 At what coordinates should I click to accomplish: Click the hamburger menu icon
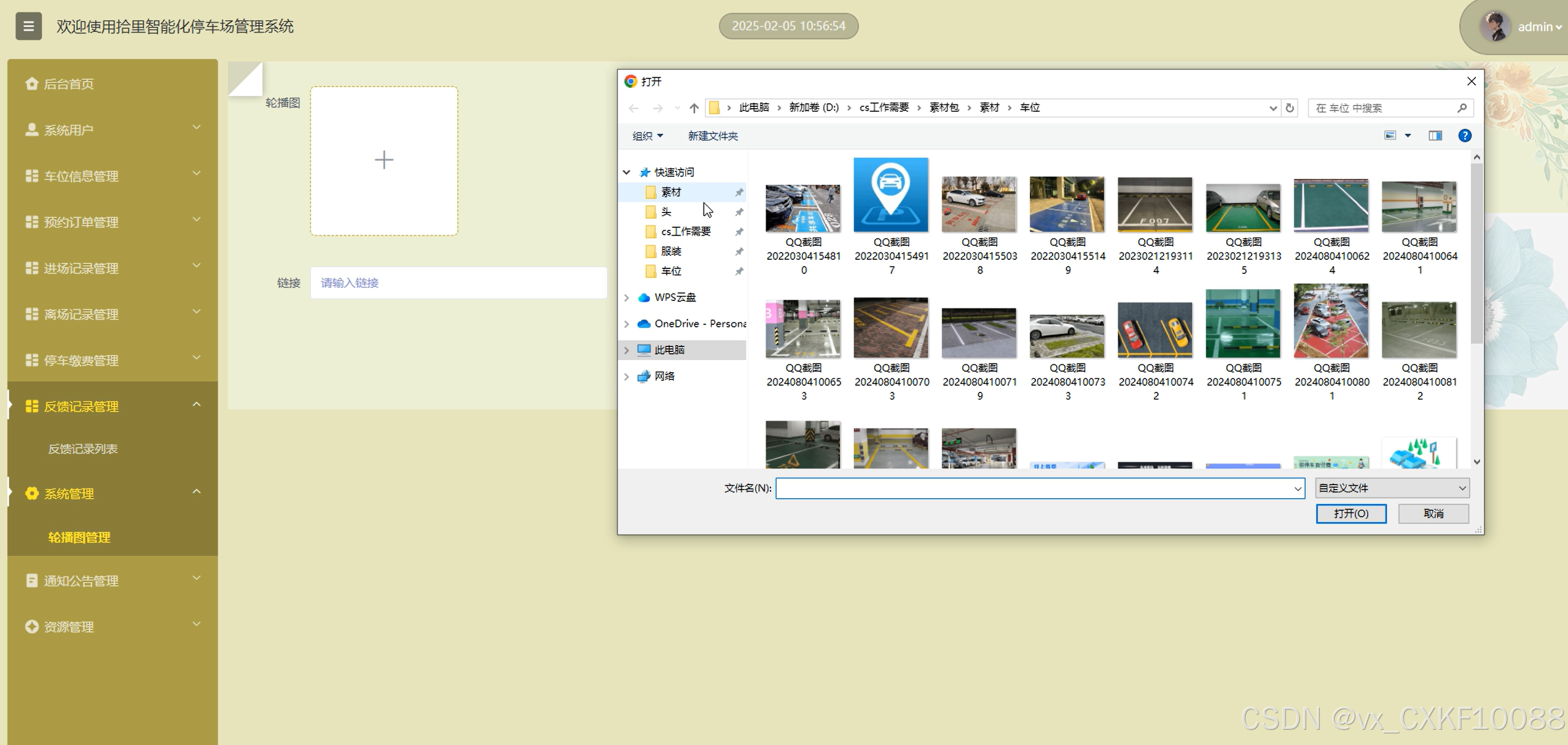click(x=28, y=26)
